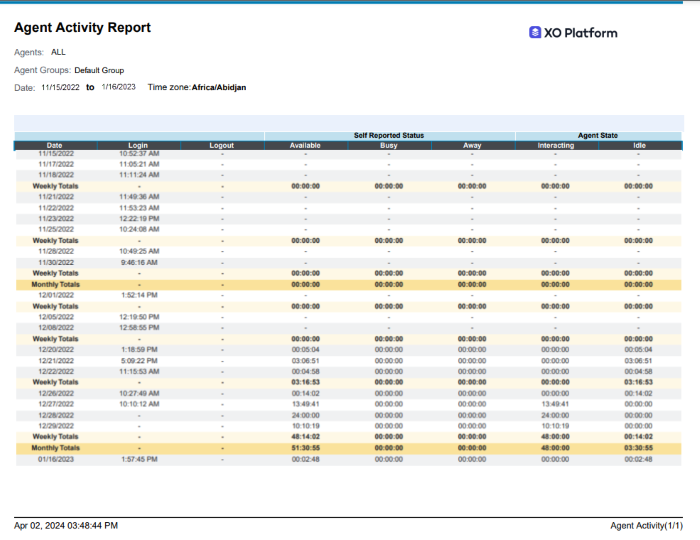700x540 pixels.
Task: Click the Logout column header
Action: click(221, 146)
